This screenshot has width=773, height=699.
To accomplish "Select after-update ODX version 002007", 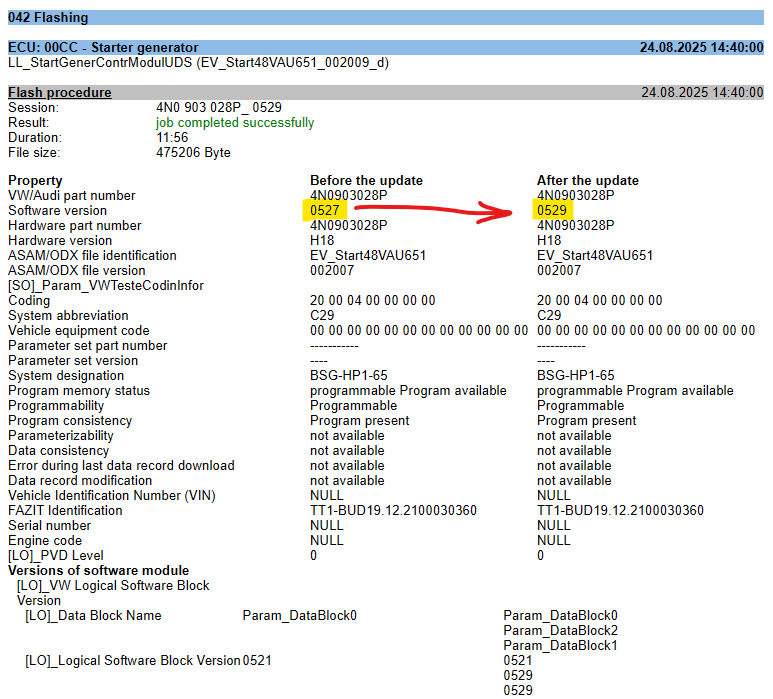I will (559, 270).
